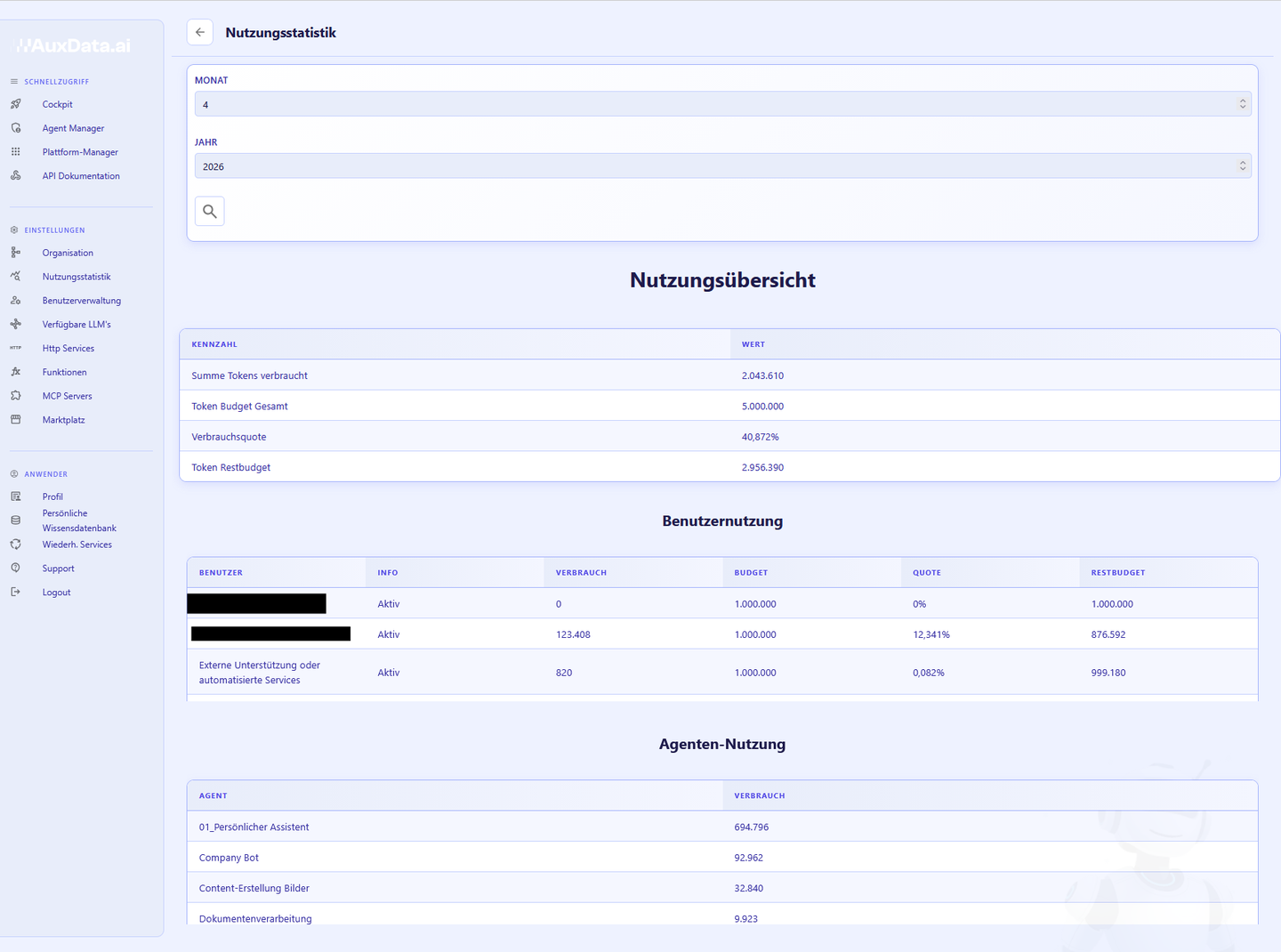Click the Restbudget value 999.180

(1108, 673)
